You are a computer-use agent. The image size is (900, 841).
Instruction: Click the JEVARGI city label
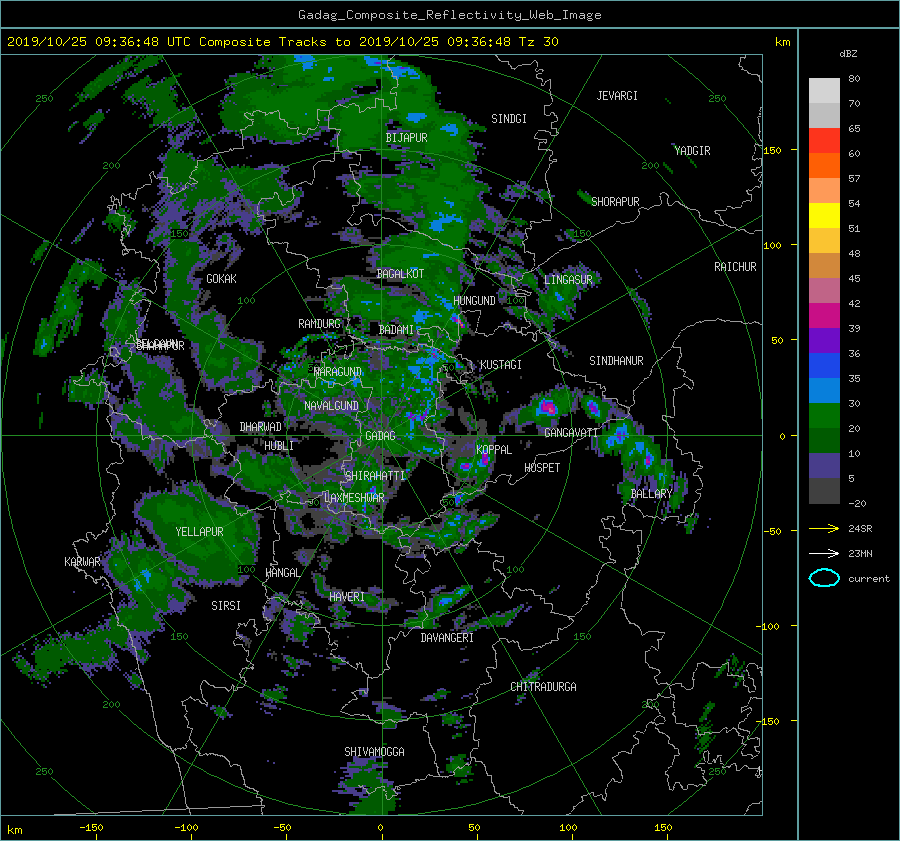tap(617, 95)
